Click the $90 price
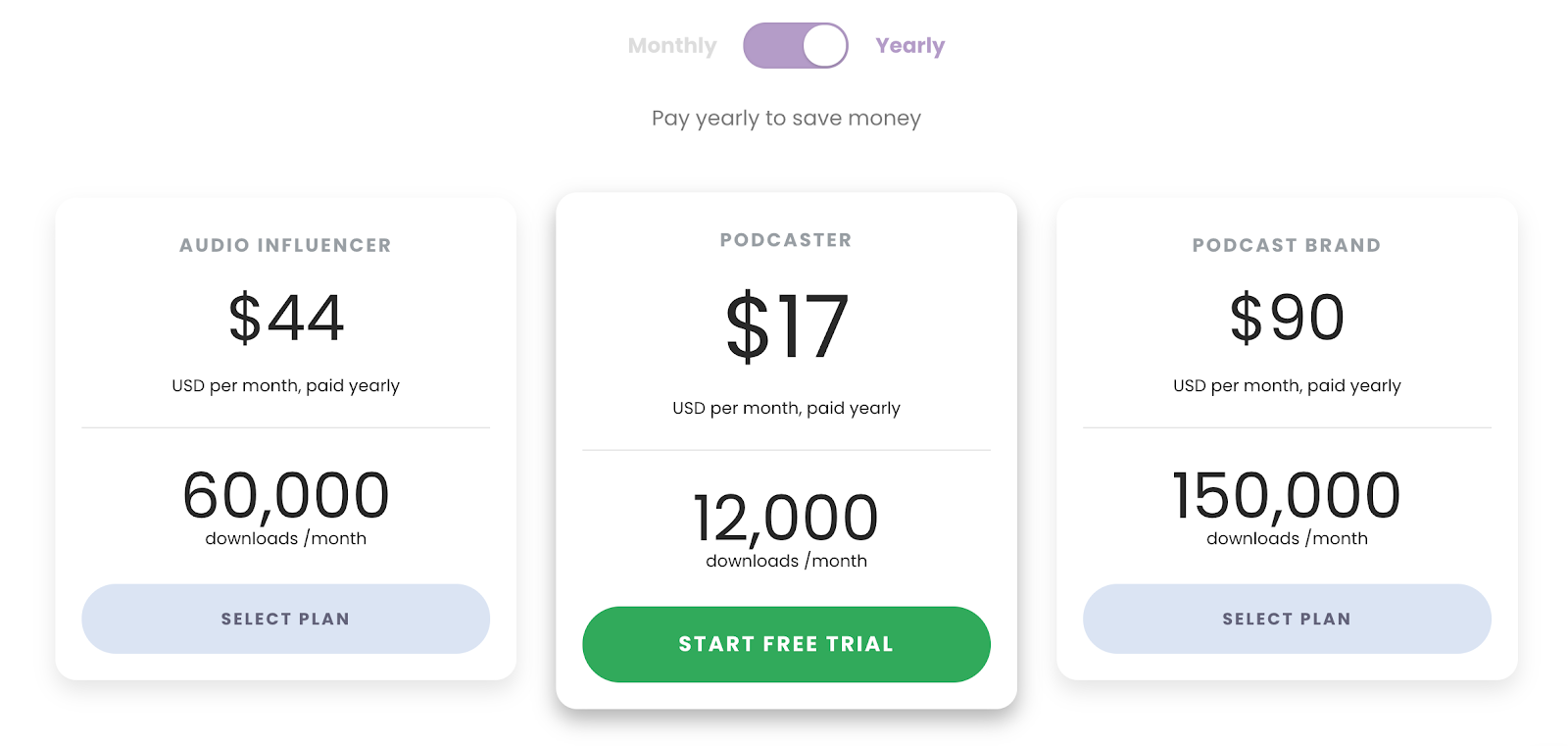 point(1286,318)
